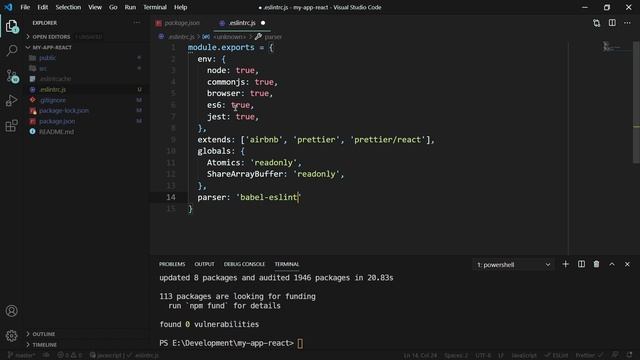The width and height of the screenshot is (640, 360).
Task: Select .eslintrc.js in the explorer tree
Action: [x=86, y=89]
